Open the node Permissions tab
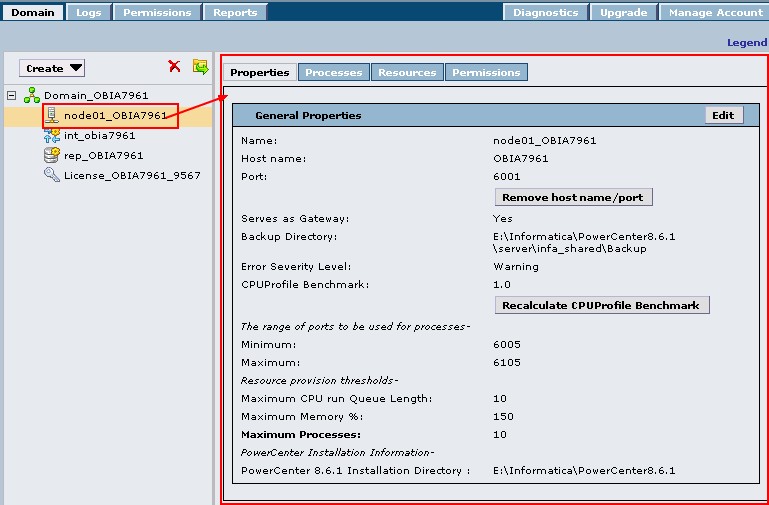Image resolution: width=769 pixels, height=505 pixels. point(487,72)
